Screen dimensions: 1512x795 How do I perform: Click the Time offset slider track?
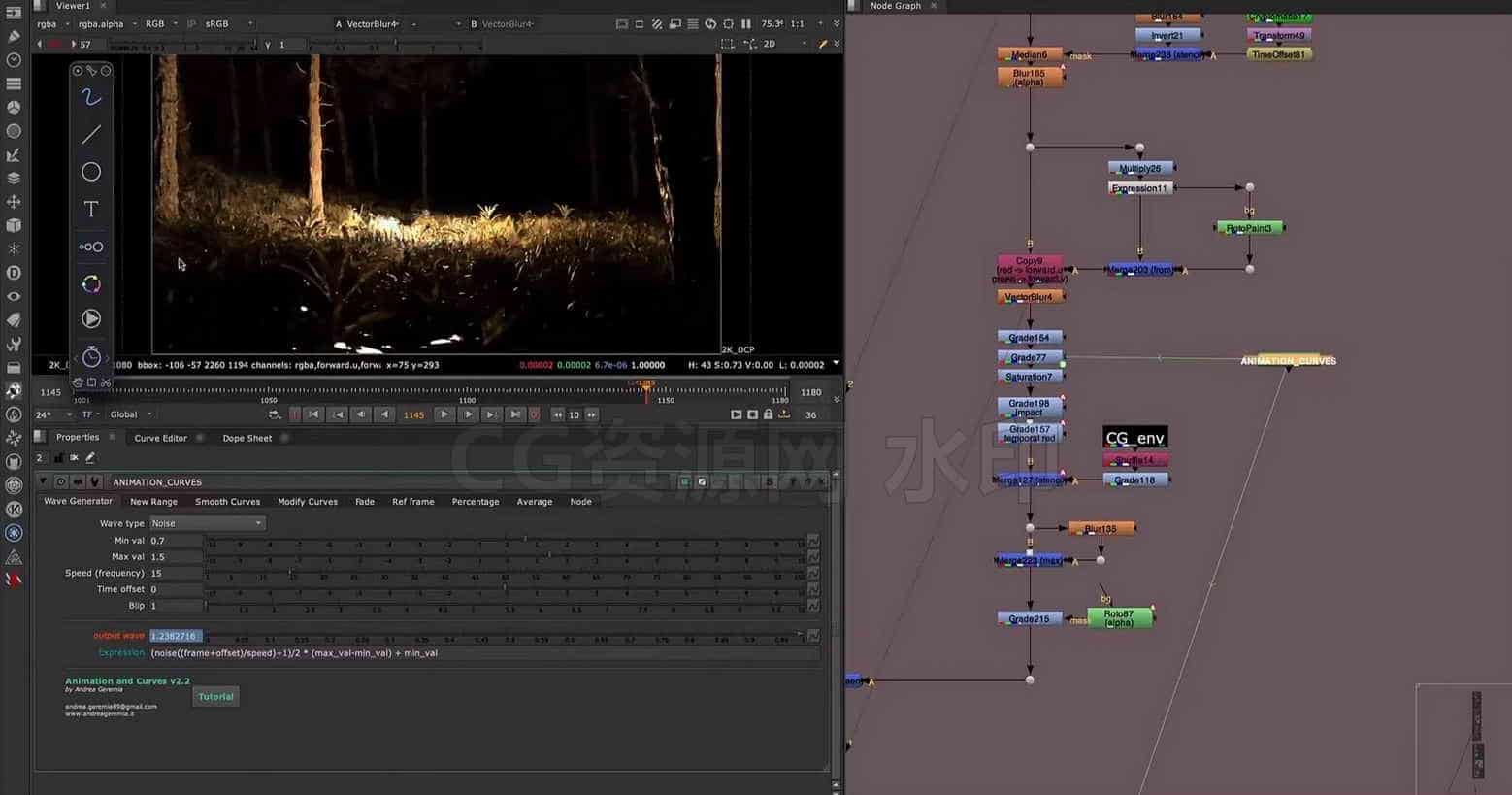click(x=505, y=589)
